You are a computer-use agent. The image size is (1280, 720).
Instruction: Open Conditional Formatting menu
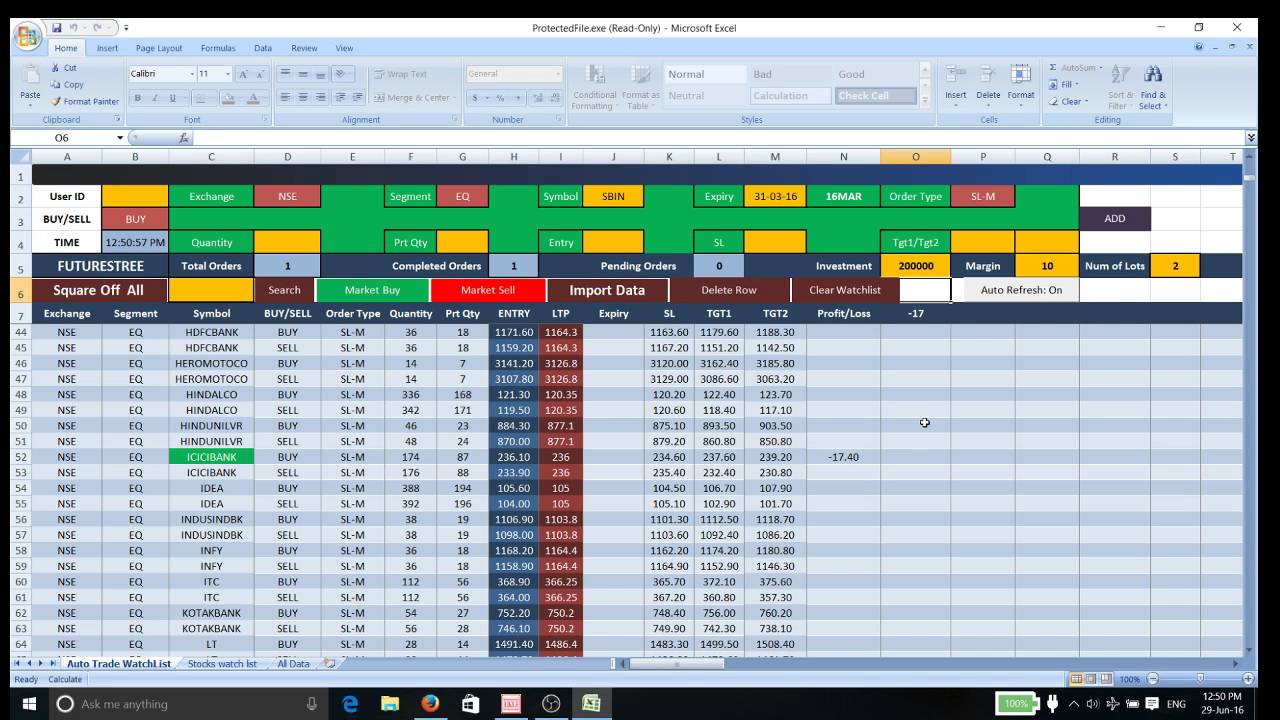[594, 87]
